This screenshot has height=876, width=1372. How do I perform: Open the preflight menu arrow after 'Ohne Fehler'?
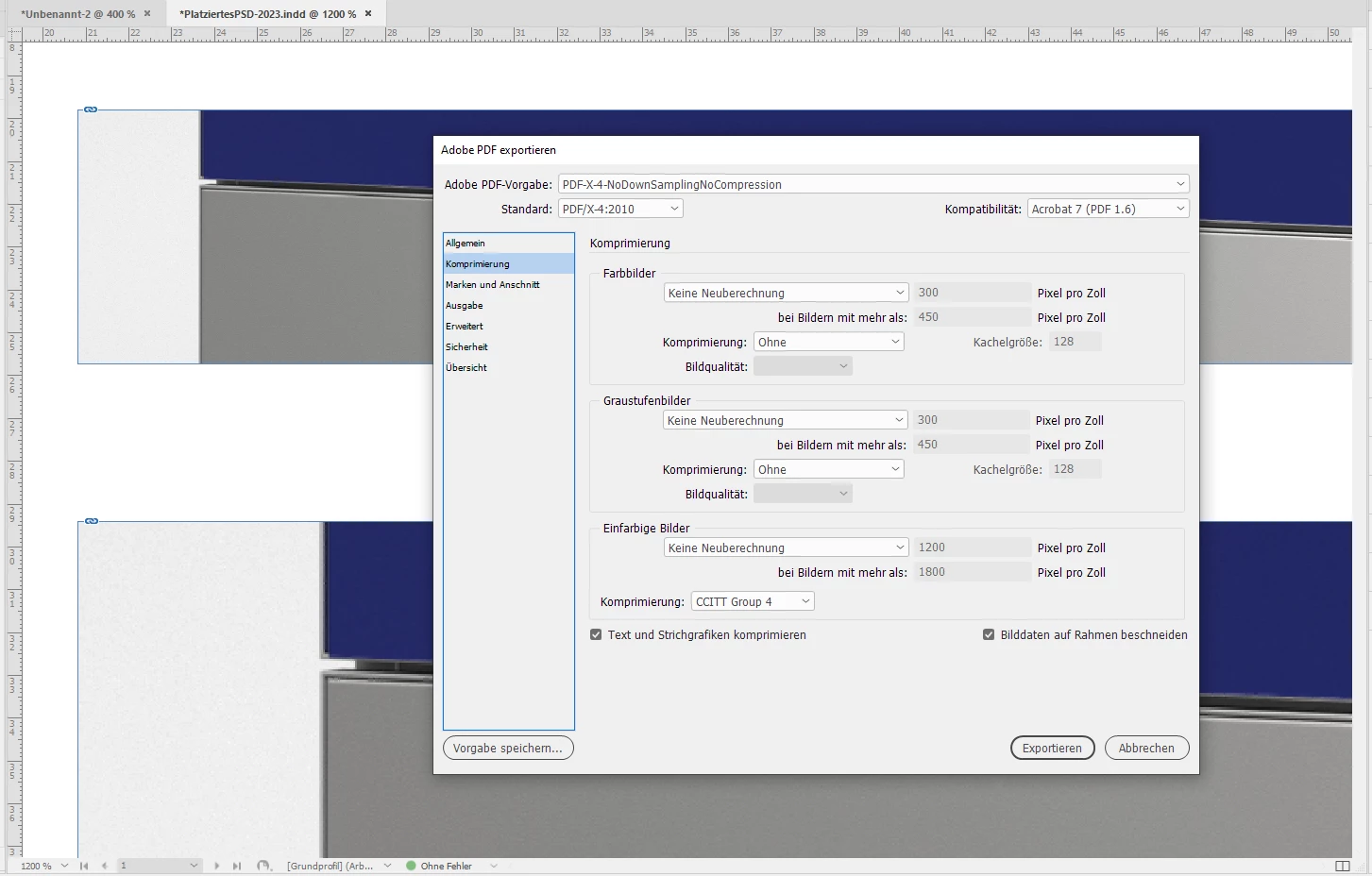(x=493, y=866)
